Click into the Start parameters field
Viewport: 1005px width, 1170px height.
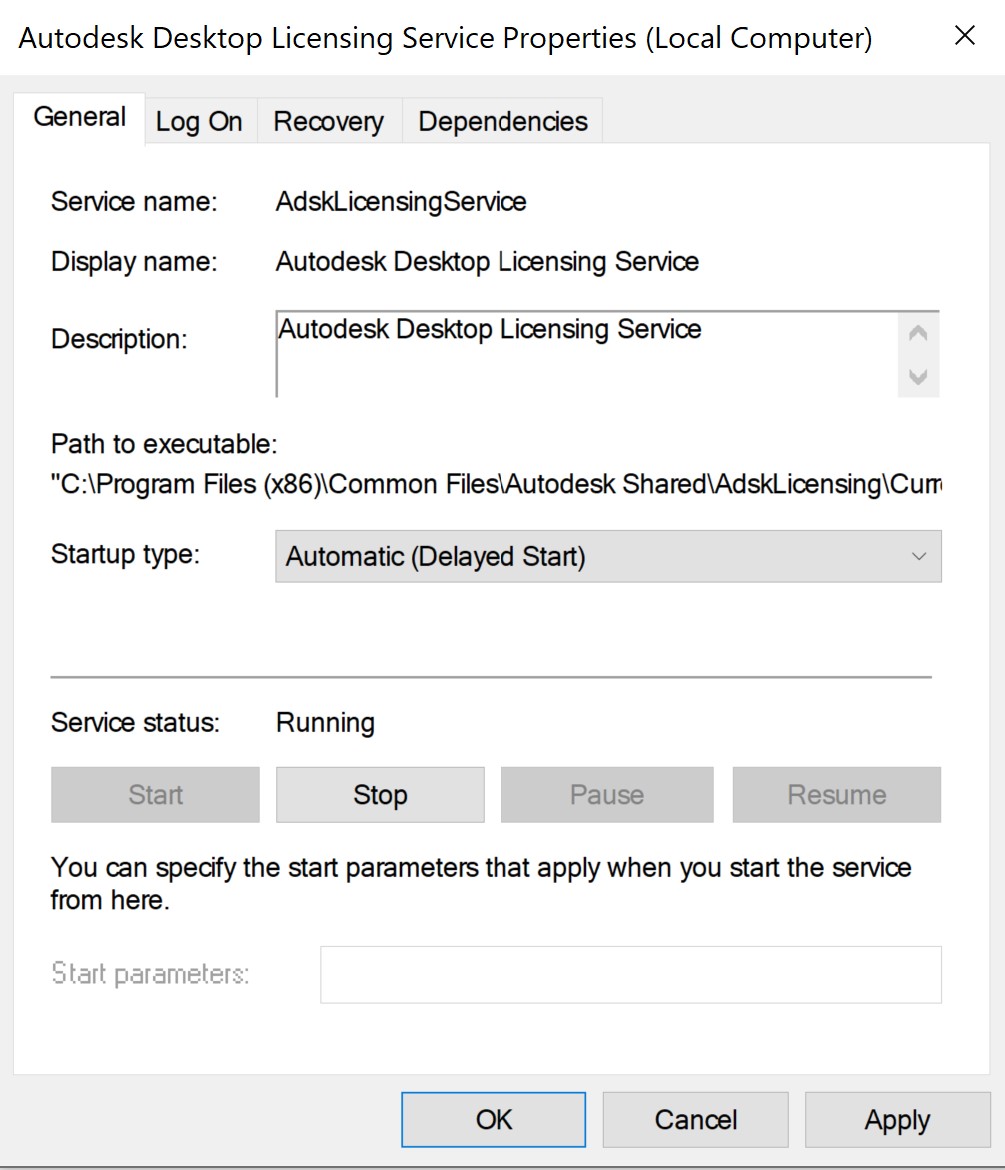coord(630,974)
